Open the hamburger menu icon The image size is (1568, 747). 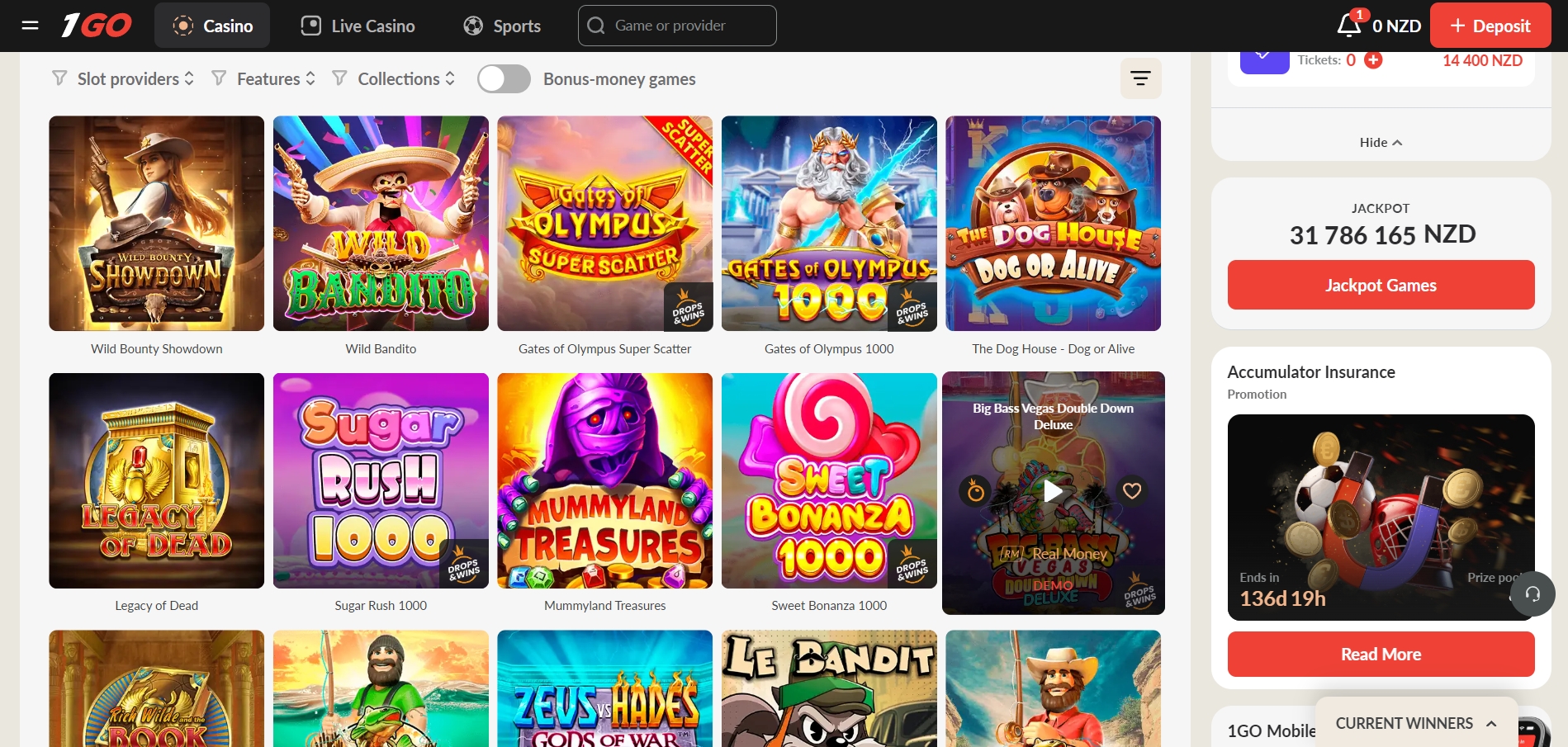coord(31,26)
